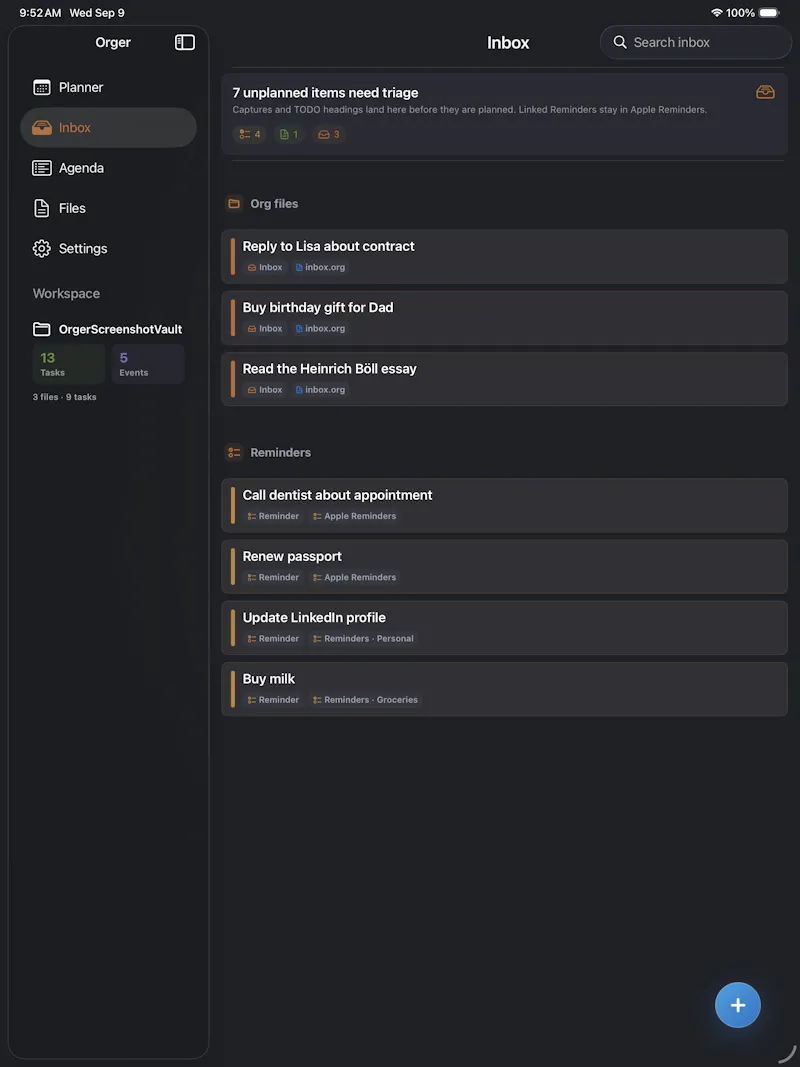800x1067 pixels.
Task: Click the Org files folder icon
Action: point(234,203)
